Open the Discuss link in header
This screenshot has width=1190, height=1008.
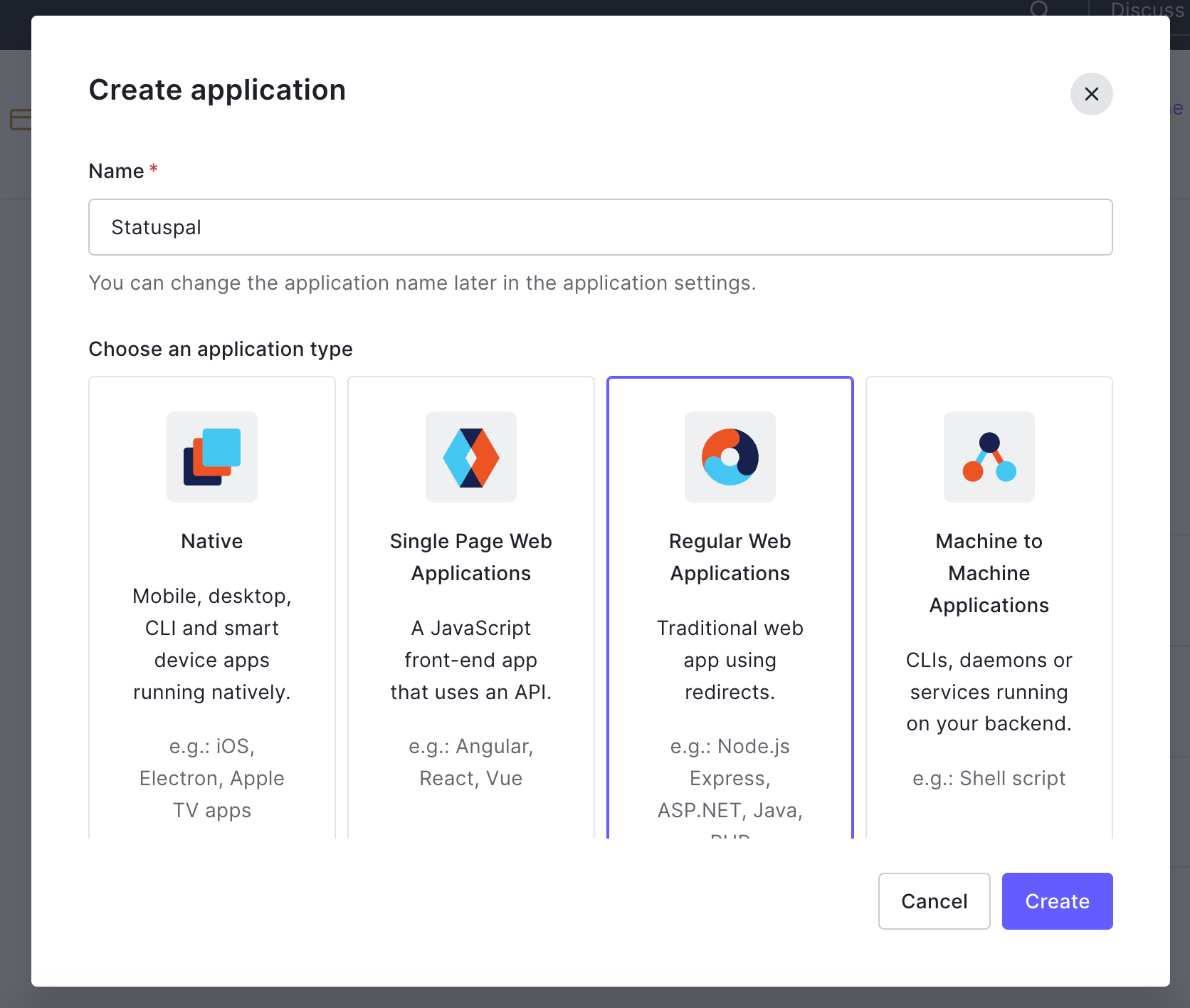point(1147,9)
